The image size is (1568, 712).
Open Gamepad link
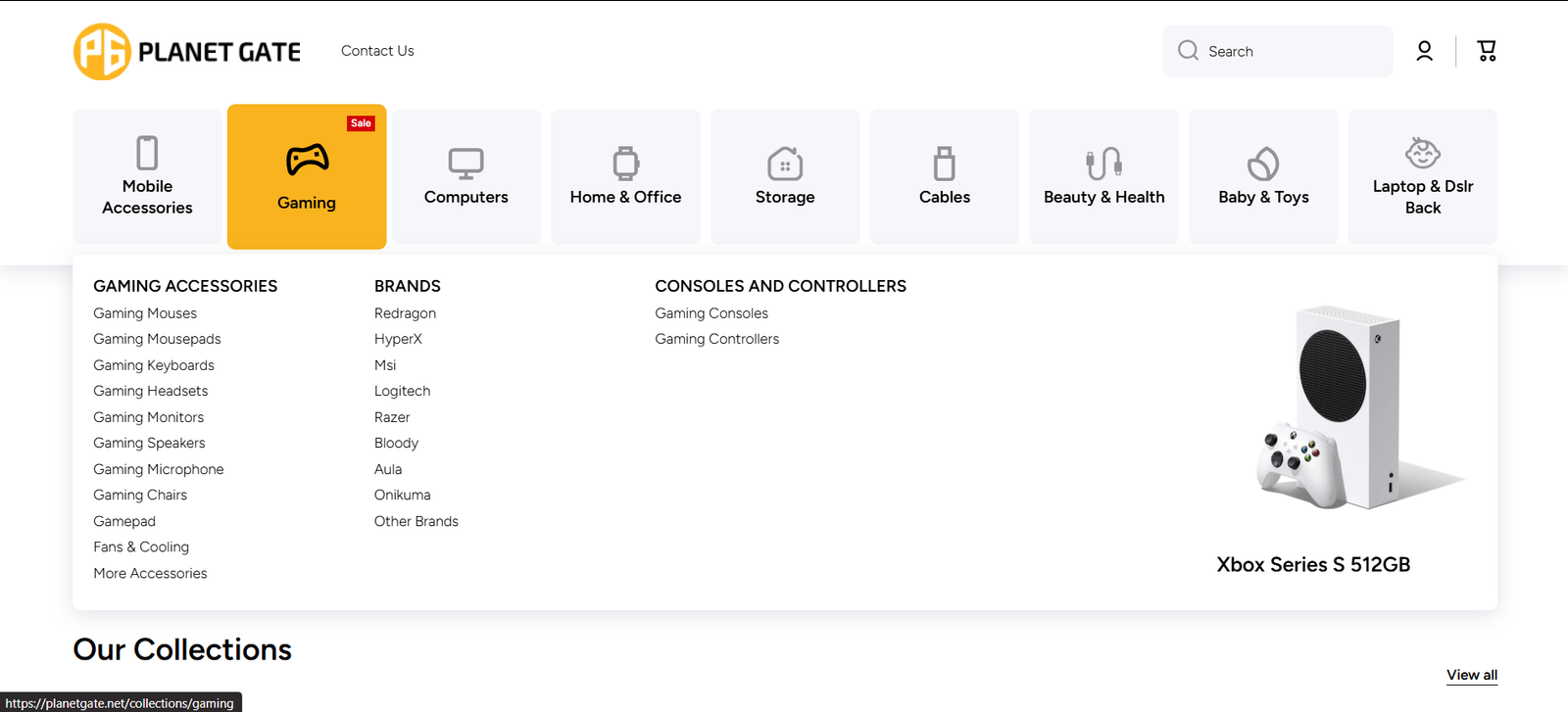124,521
